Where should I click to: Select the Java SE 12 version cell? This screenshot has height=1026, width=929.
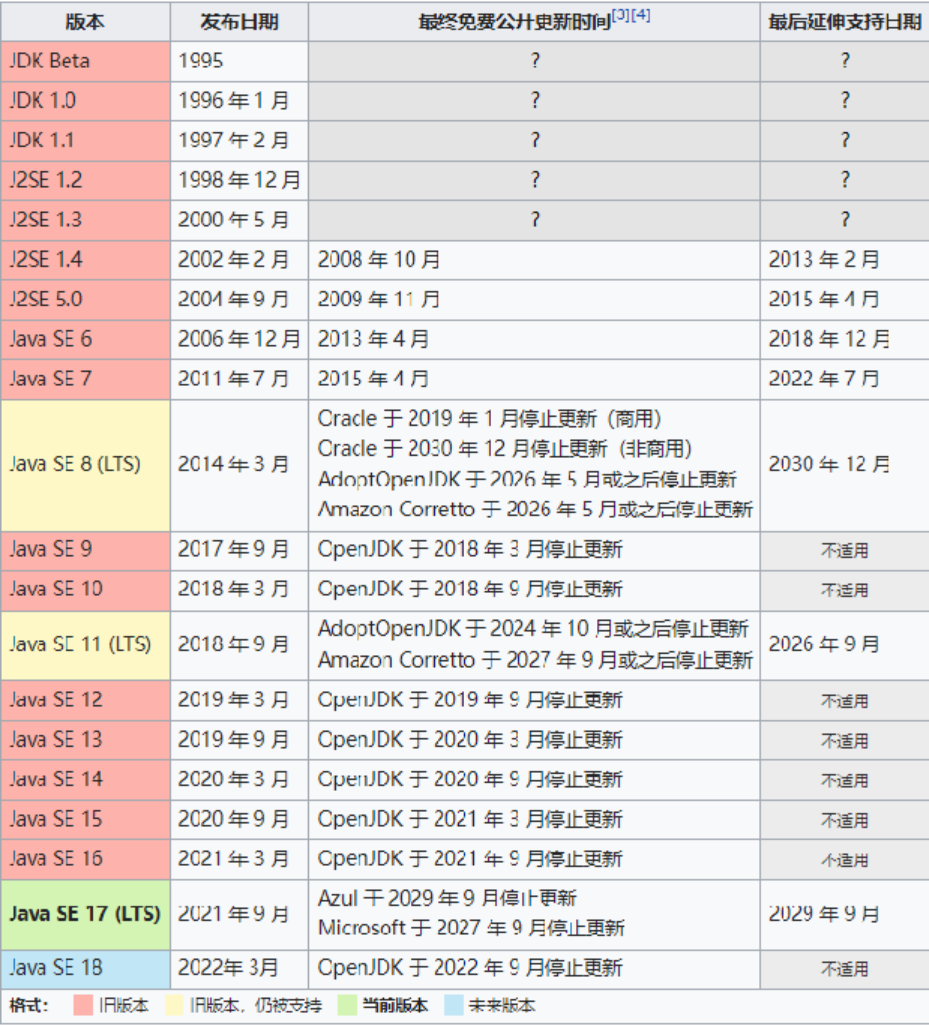(85, 701)
